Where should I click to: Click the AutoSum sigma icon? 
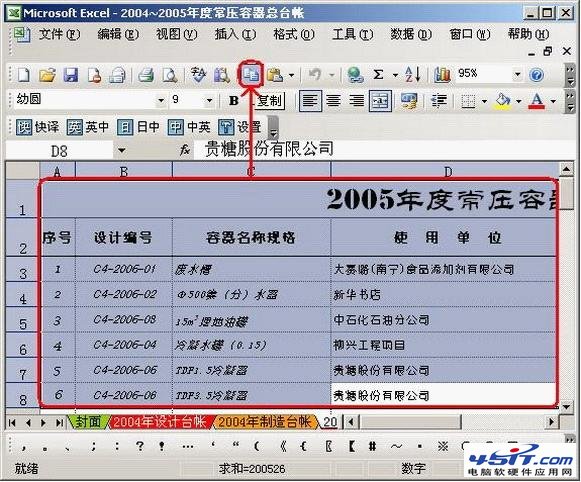pos(378,75)
